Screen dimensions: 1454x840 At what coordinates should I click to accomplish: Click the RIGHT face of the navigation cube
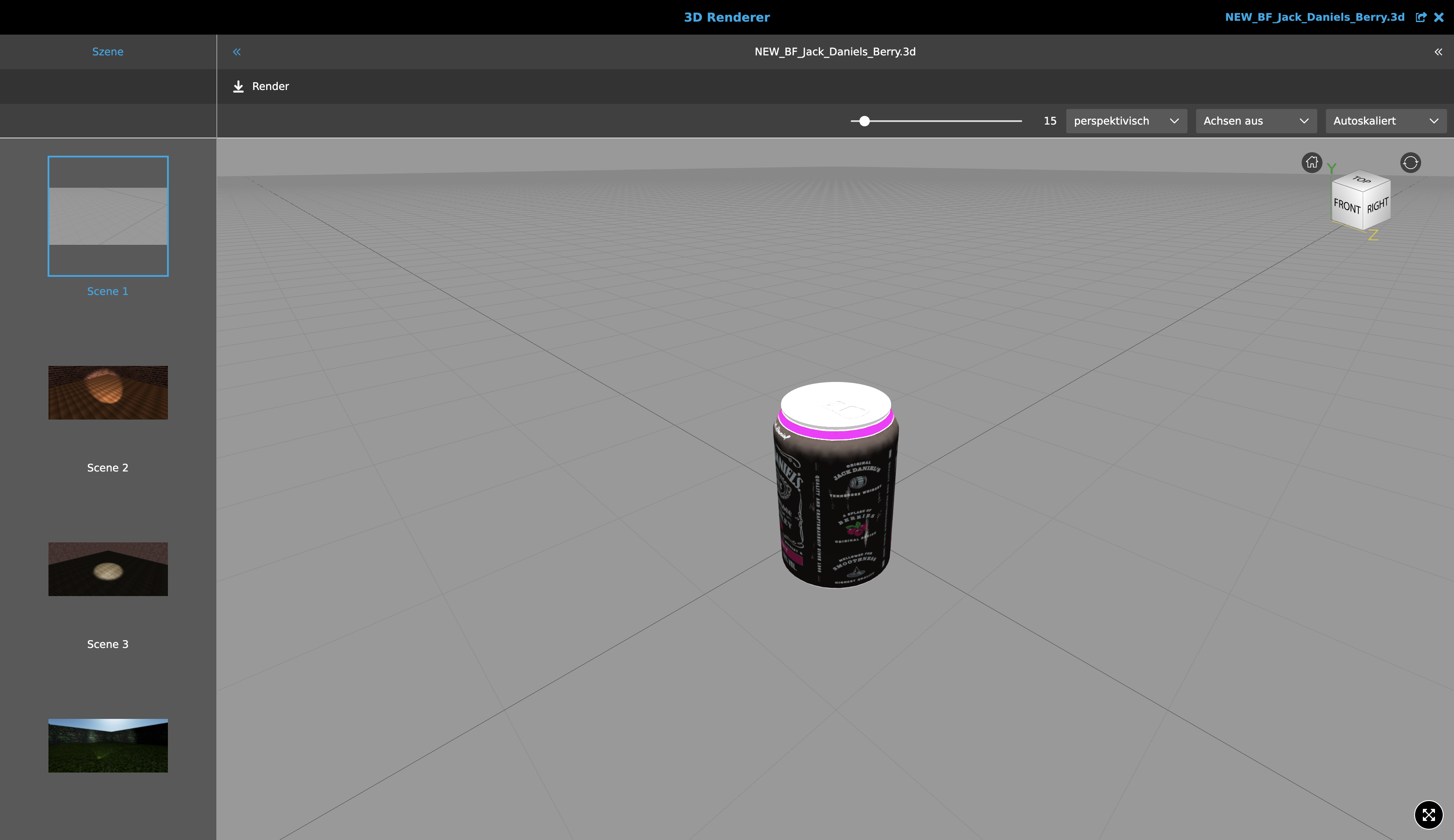[x=1378, y=205]
